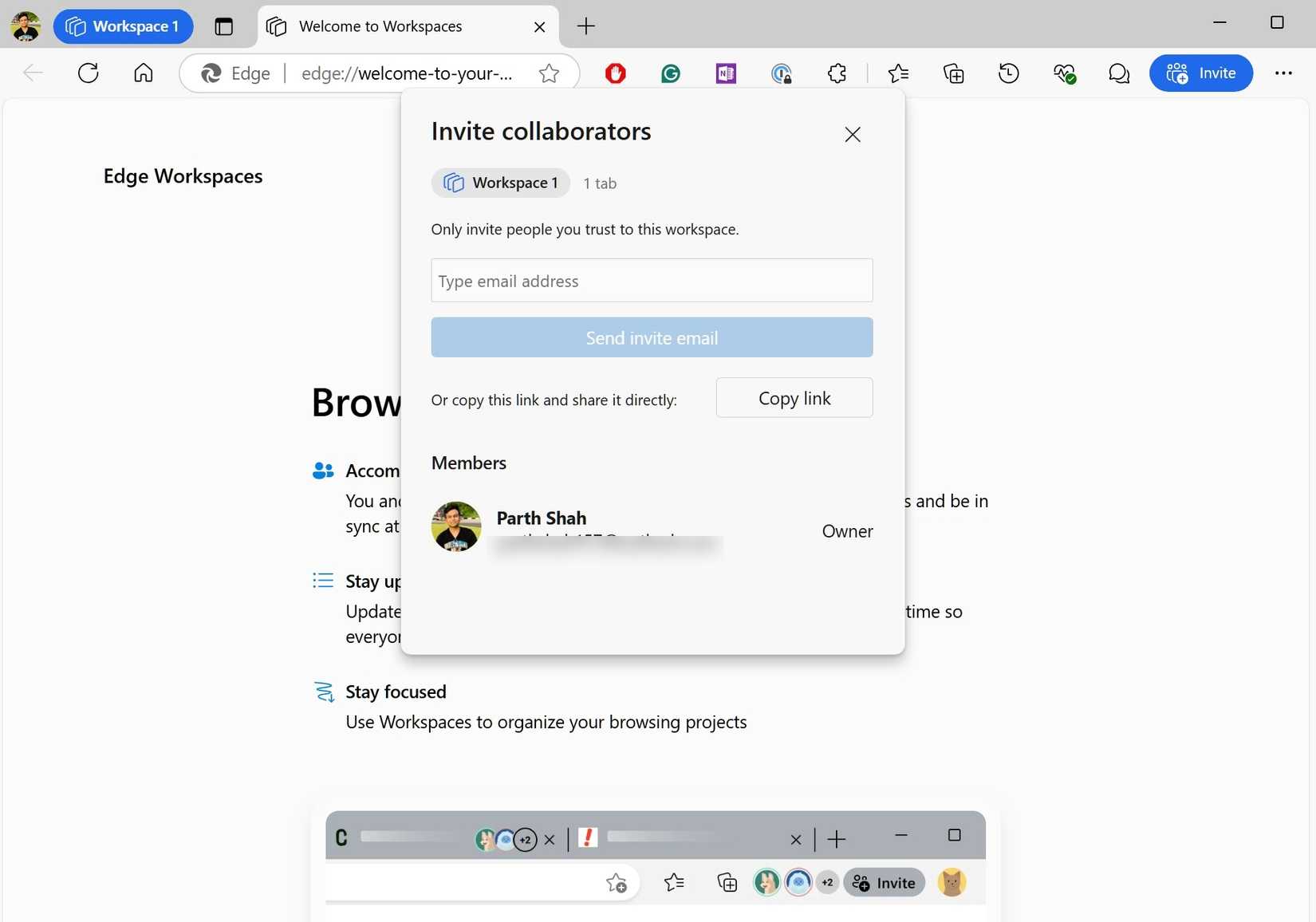Go to the Home page icon

click(144, 73)
